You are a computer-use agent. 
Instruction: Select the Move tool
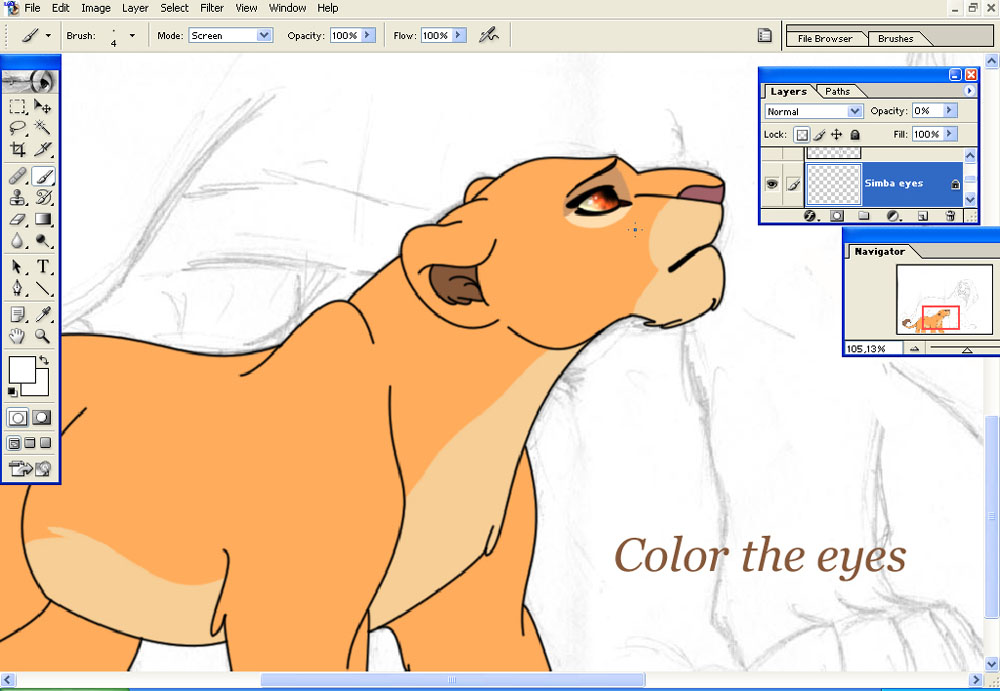43,106
